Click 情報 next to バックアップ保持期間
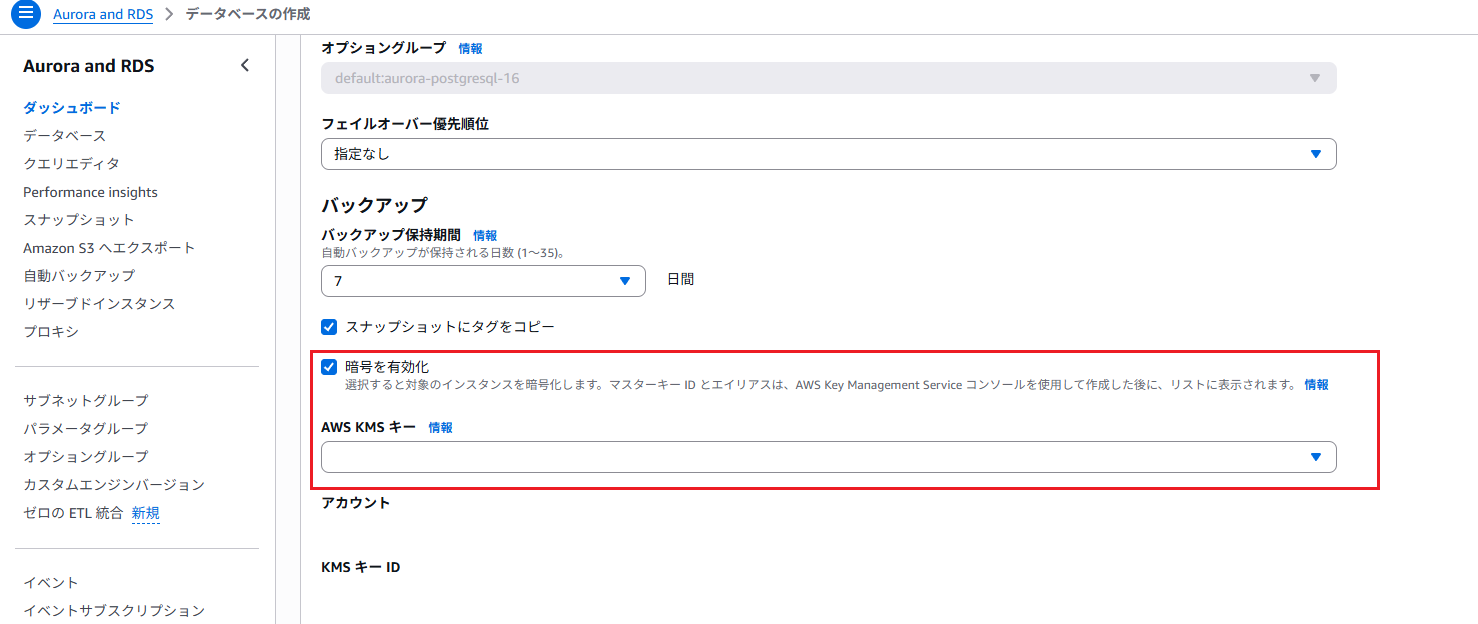1478x624 pixels. (484, 234)
